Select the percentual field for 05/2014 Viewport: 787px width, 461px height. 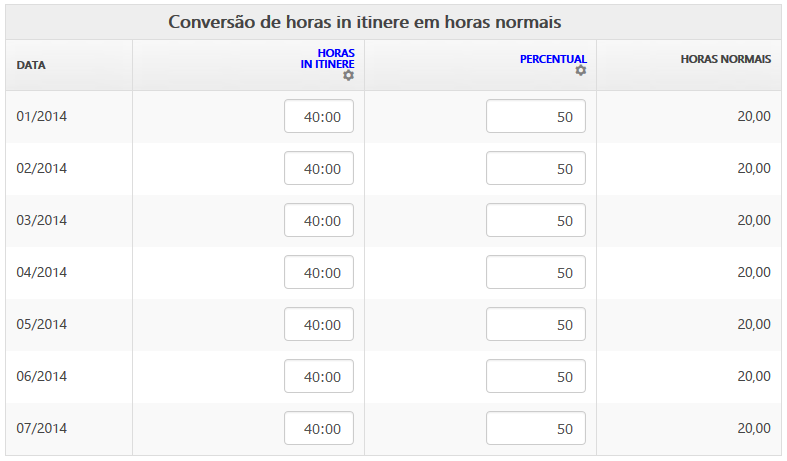pos(536,324)
